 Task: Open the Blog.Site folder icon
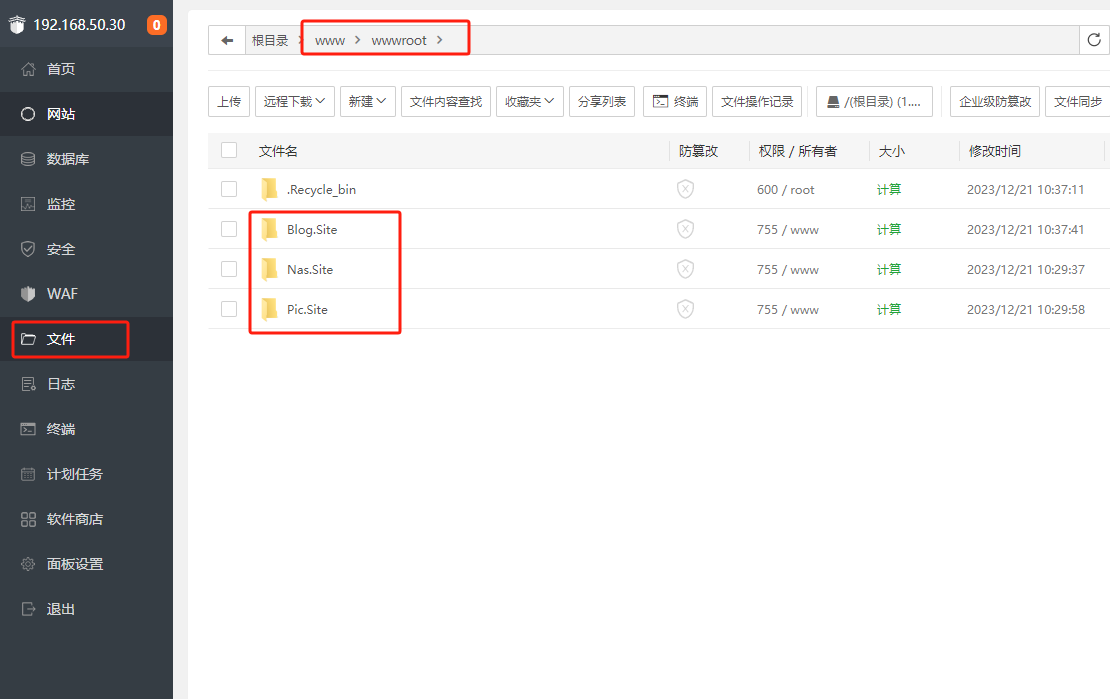(269, 229)
